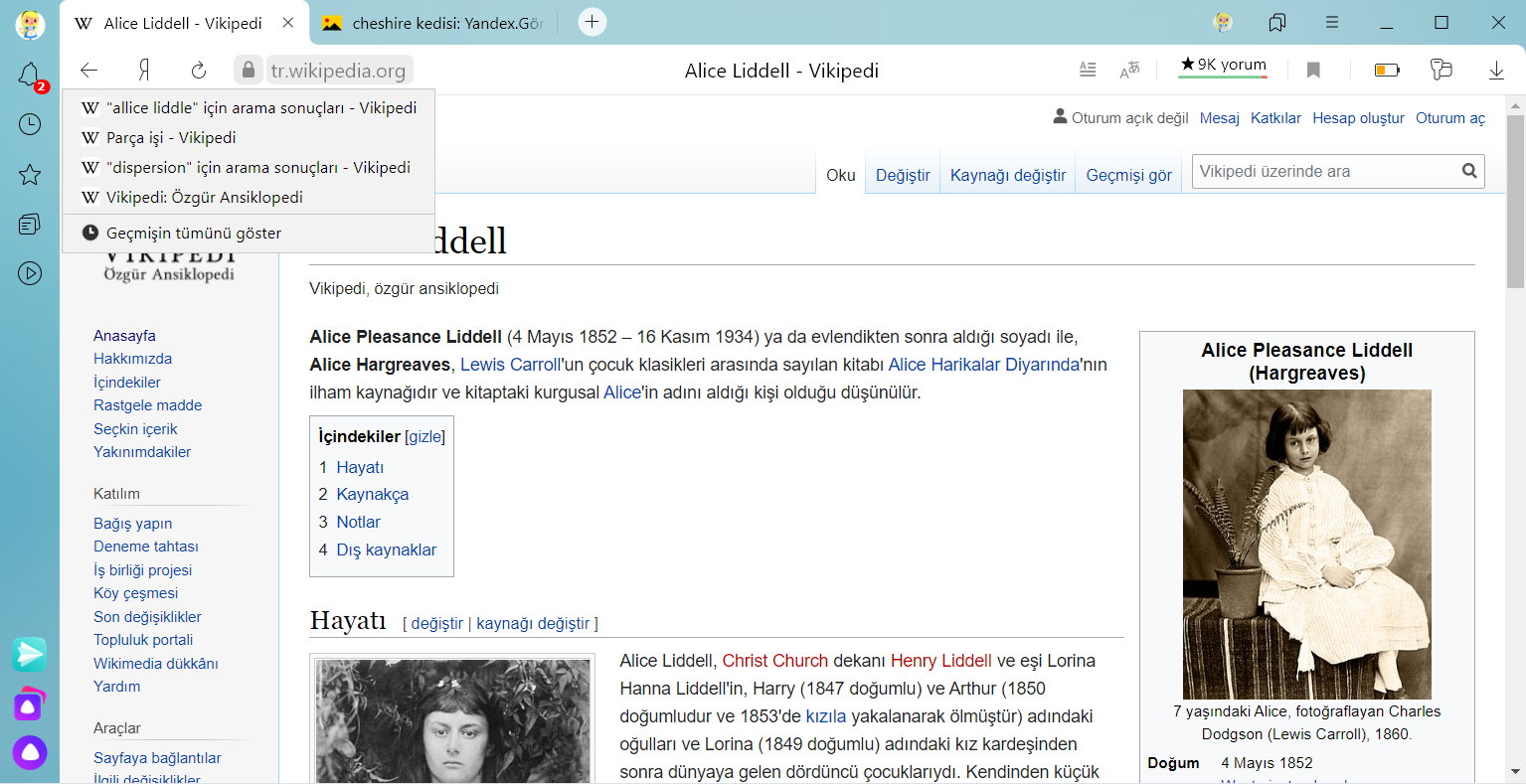The height and width of the screenshot is (784, 1526).
Task: Open the purple camera app icon
Action: tap(30, 705)
